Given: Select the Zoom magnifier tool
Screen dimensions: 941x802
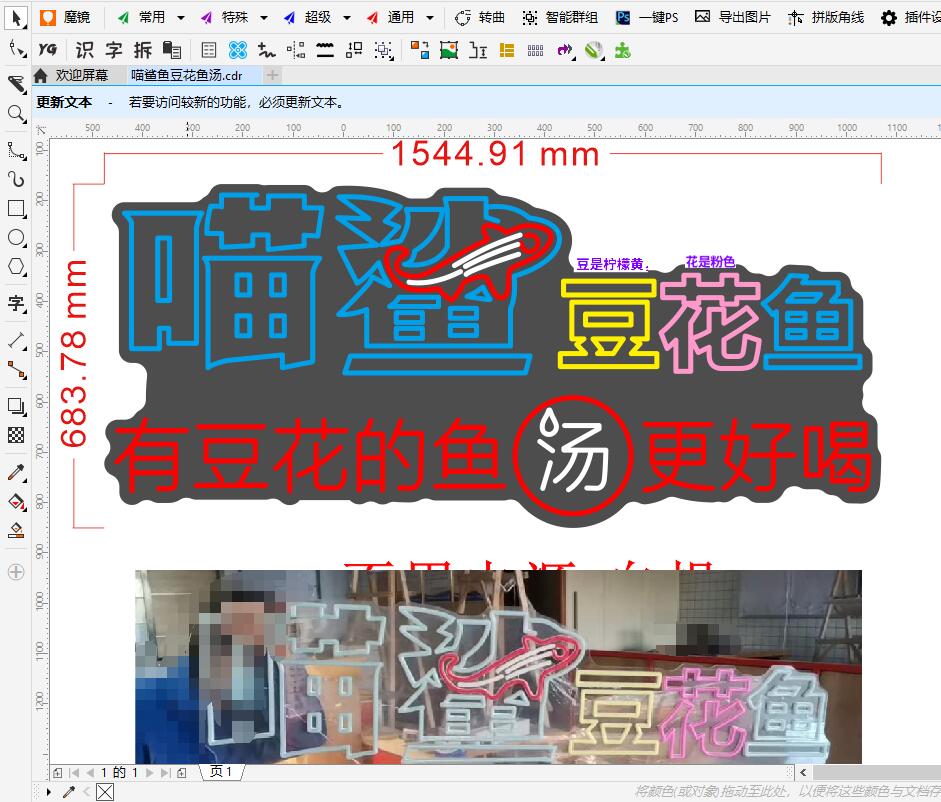Looking at the screenshot, I should tap(16, 114).
